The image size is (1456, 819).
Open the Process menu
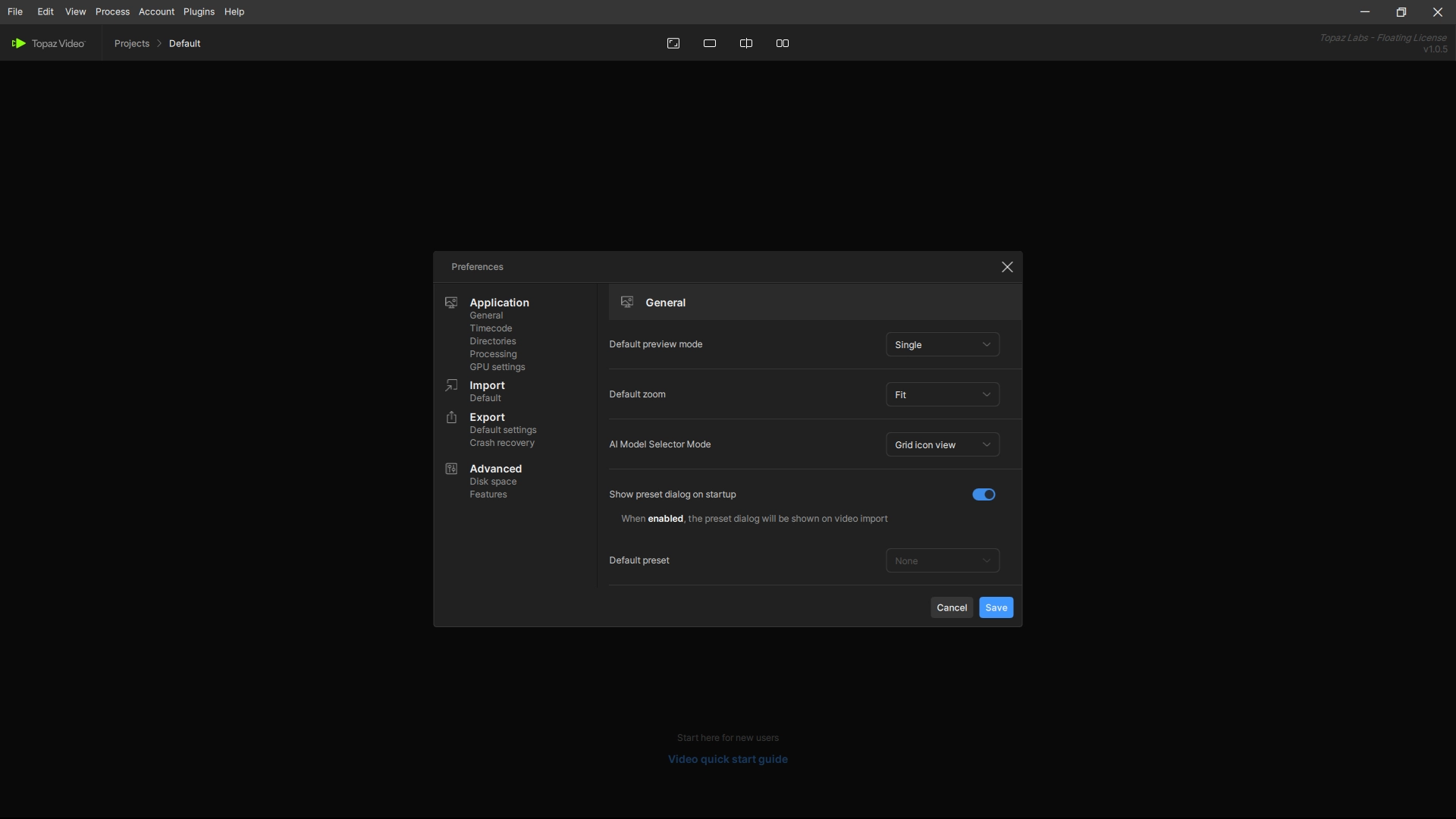coord(112,11)
